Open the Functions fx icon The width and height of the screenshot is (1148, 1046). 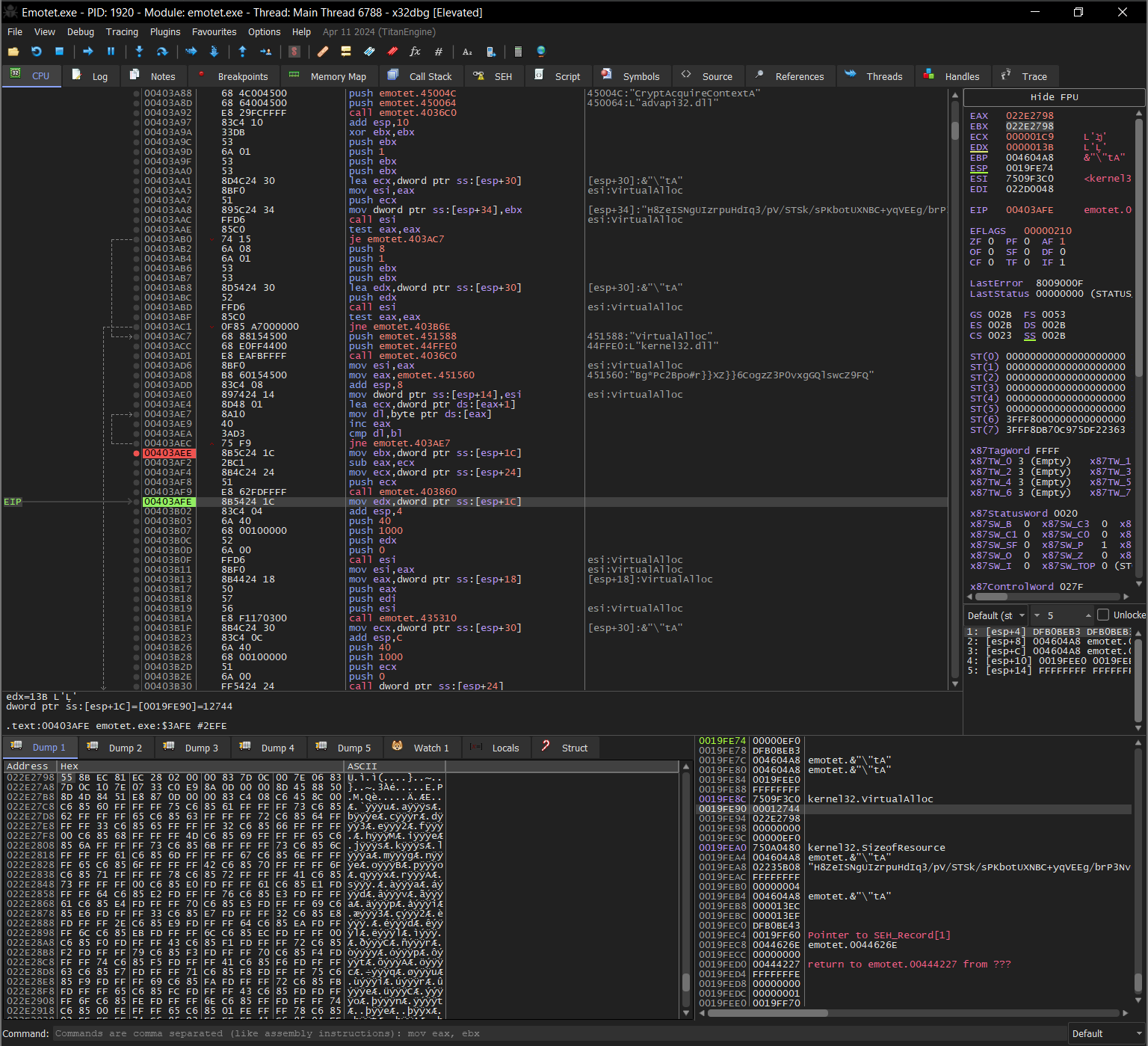click(415, 52)
